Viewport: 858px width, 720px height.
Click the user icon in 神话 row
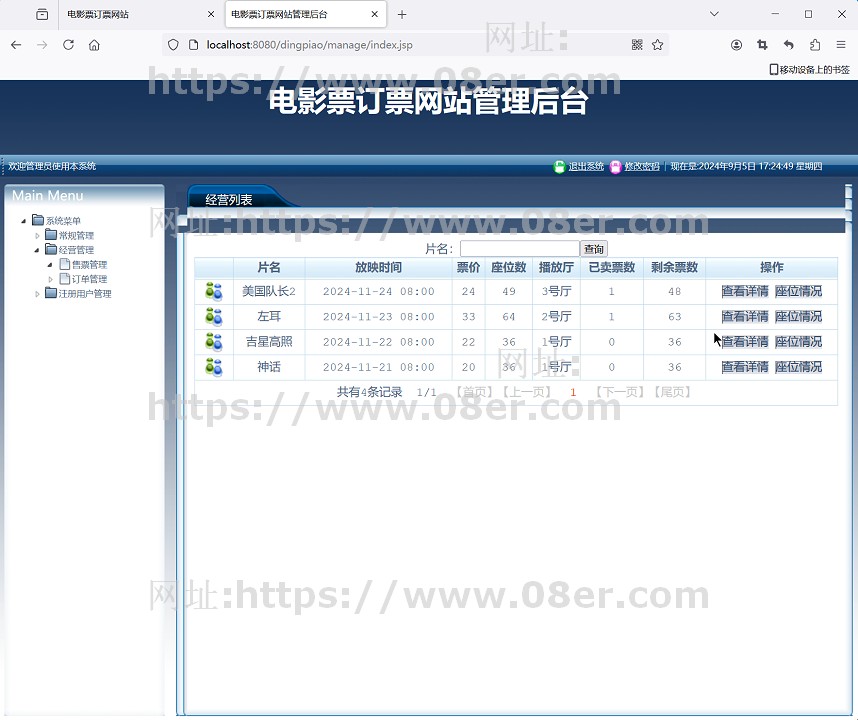(x=214, y=367)
